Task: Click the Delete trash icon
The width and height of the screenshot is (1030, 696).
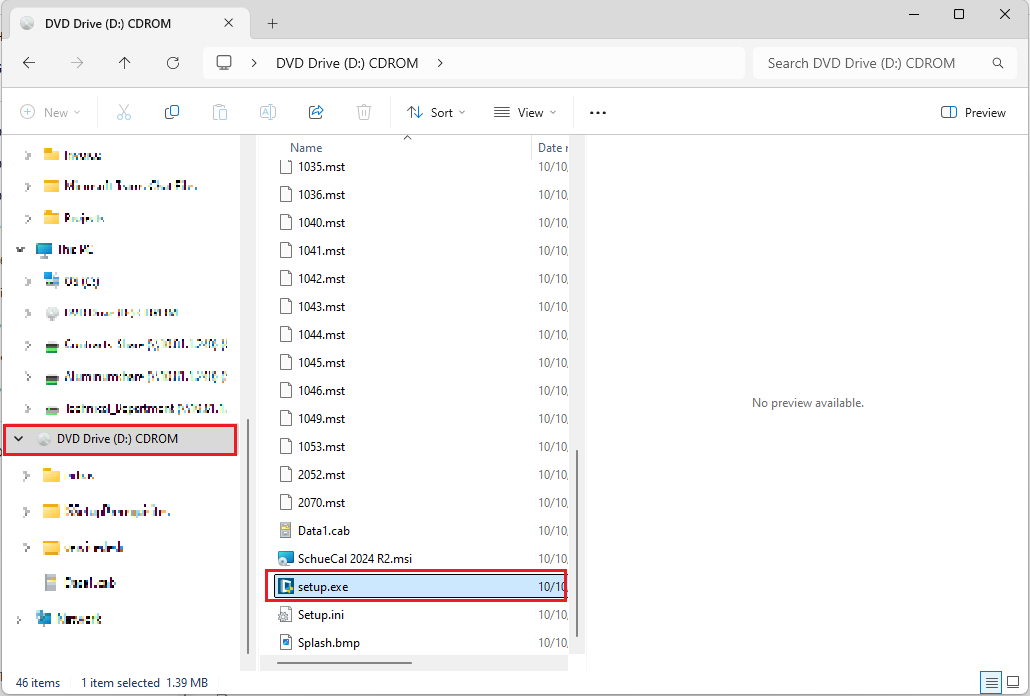Action: [365, 113]
